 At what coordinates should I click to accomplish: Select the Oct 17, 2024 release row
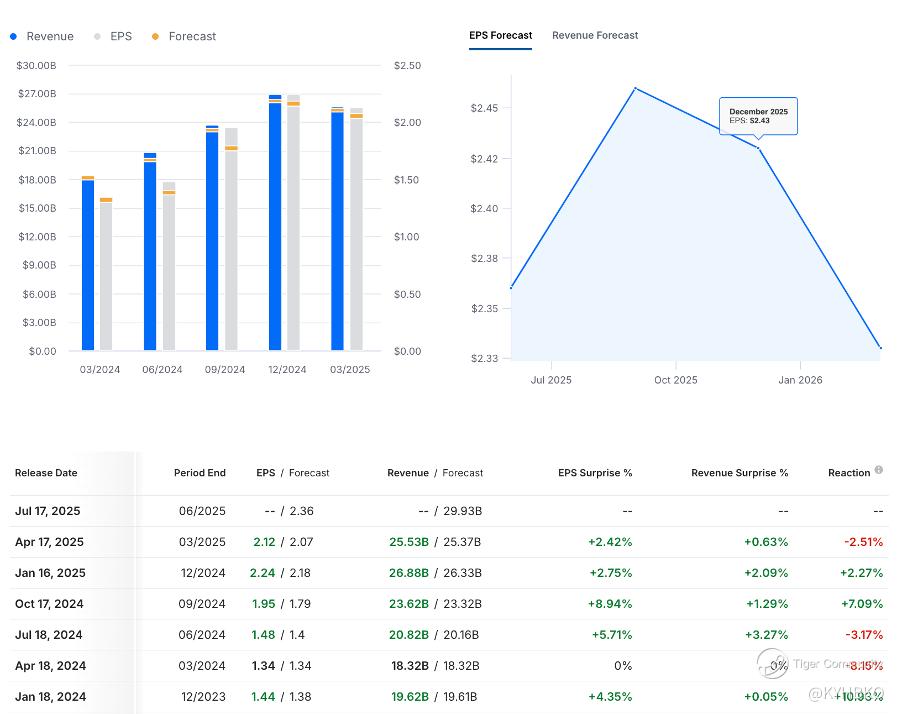click(49, 604)
